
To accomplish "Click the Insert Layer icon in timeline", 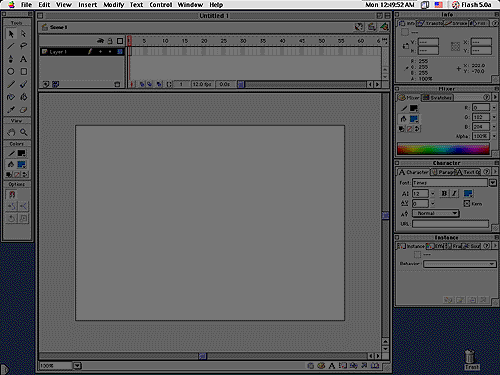I will (x=46, y=84).
